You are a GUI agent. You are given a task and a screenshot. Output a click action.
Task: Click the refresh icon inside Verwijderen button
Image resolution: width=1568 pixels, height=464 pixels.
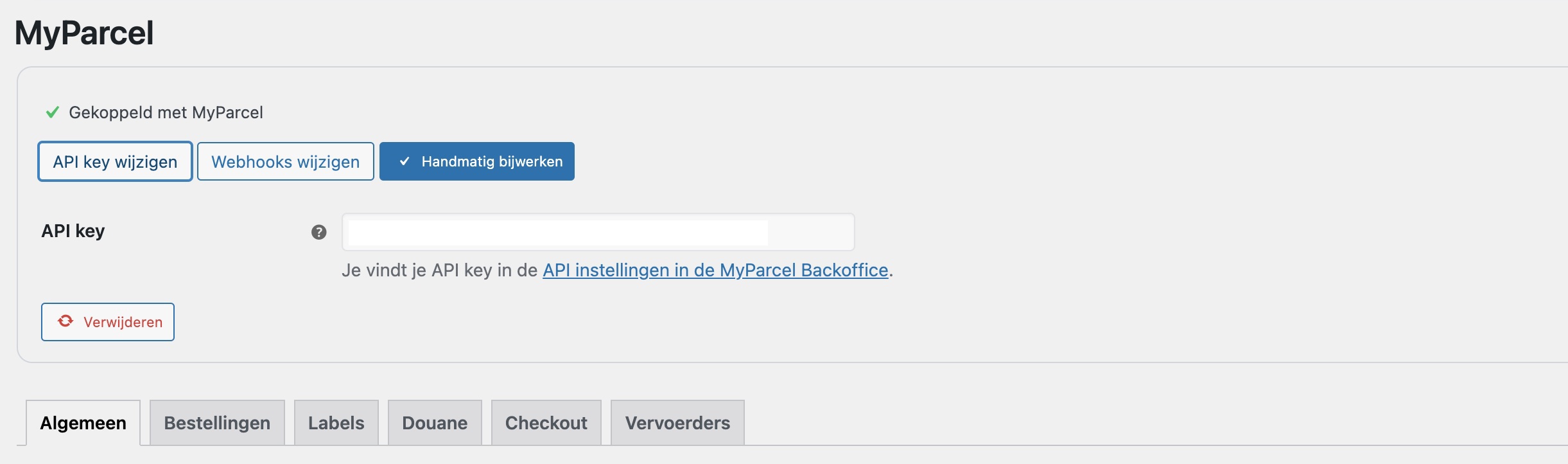(65, 321)
